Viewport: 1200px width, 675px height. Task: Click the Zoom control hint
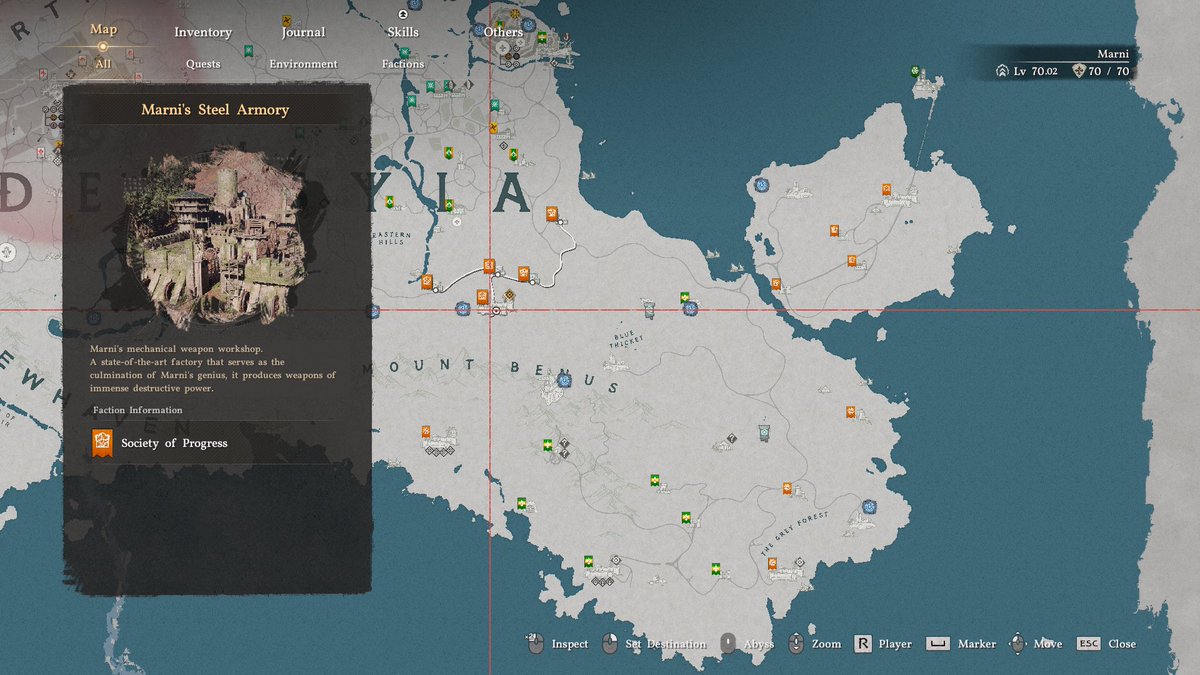click(814, 644)
